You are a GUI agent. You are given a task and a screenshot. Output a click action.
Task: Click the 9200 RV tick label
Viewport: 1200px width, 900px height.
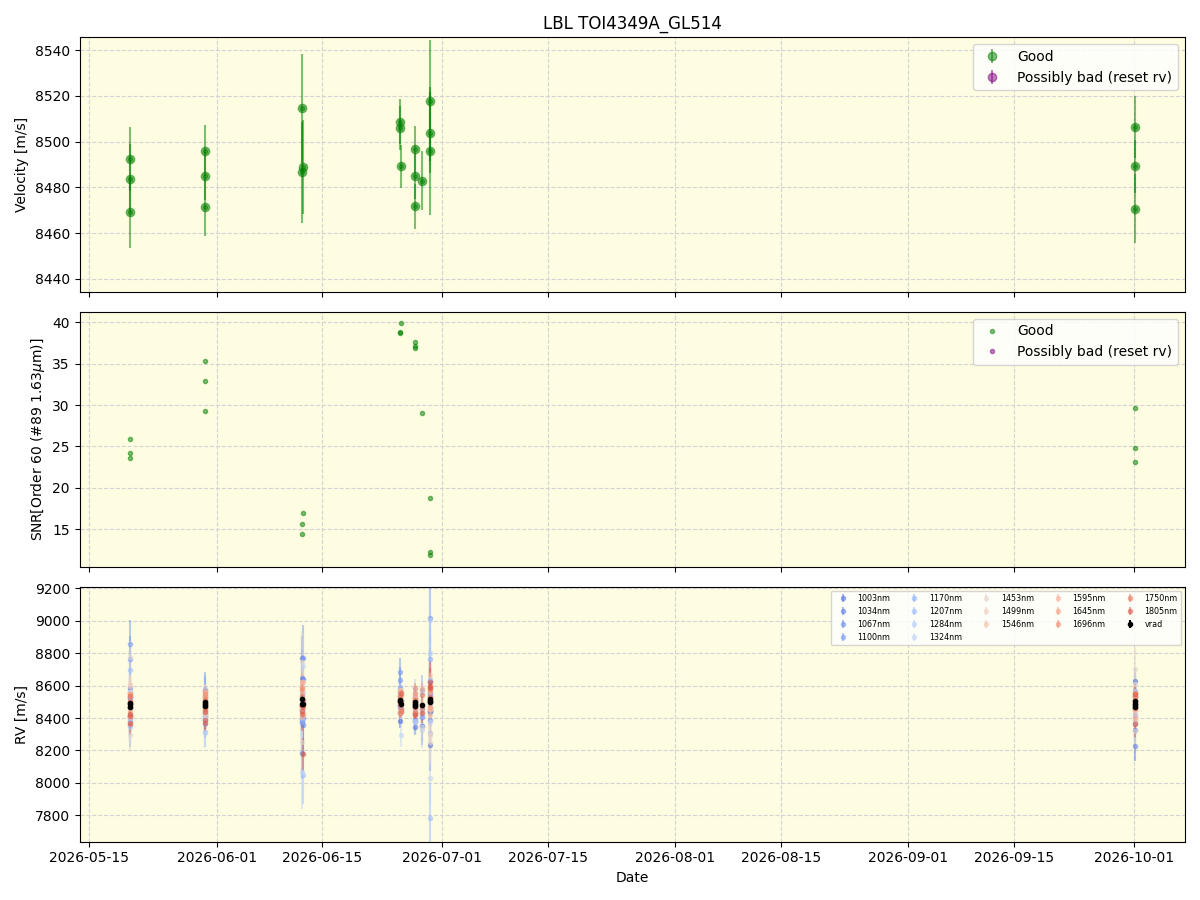tap(54, 589)
